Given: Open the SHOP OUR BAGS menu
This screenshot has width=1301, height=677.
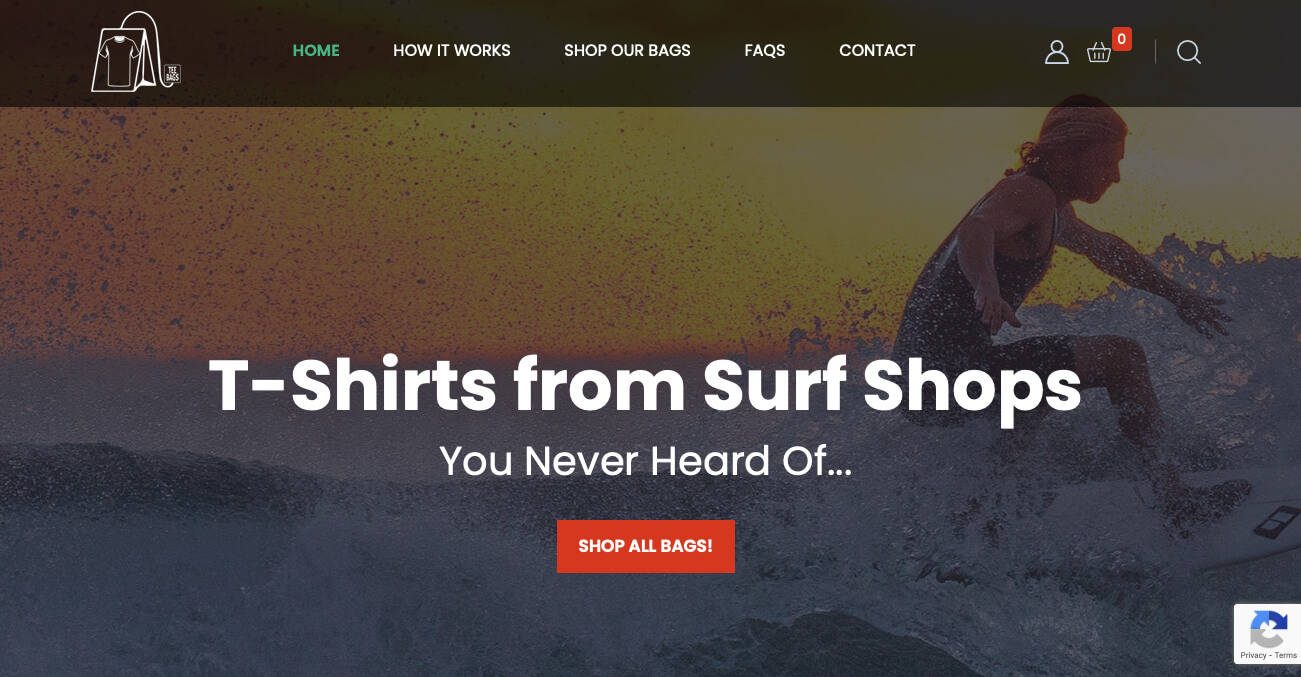Looking at the screenshot, I should coord(627,50).
